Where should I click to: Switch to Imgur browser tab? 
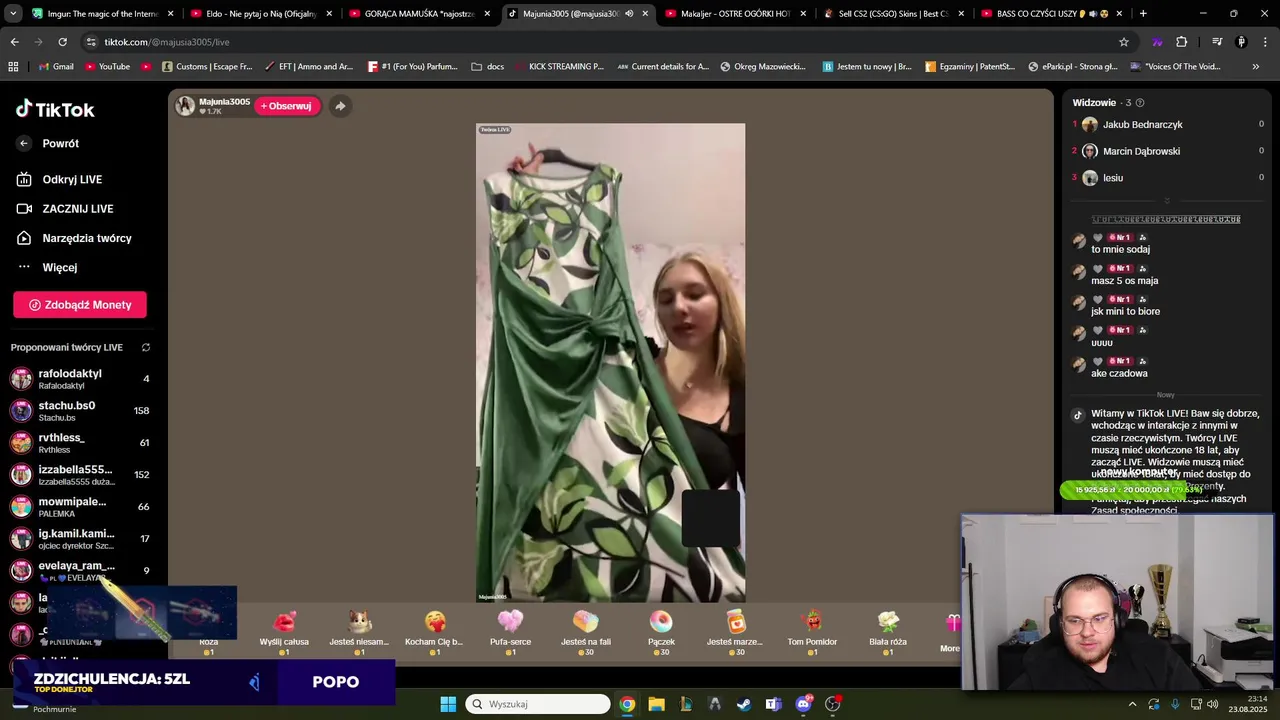click(103, 14)
